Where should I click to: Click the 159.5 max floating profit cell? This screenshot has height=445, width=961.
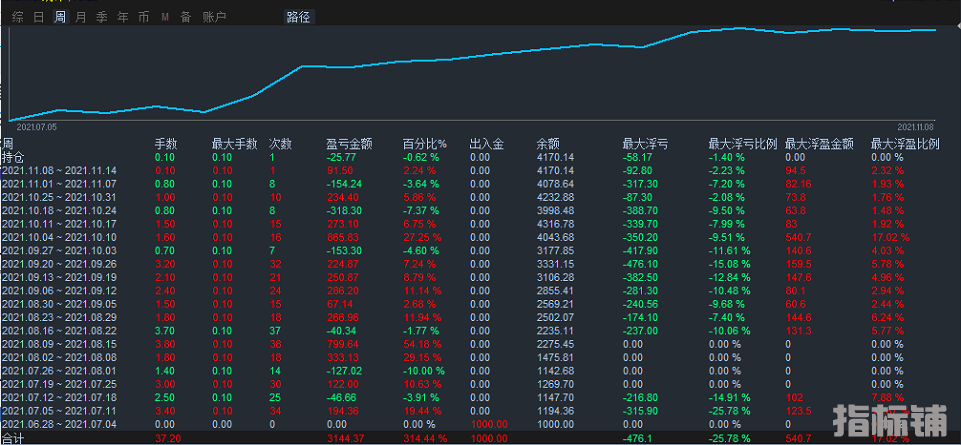point(797,264)
